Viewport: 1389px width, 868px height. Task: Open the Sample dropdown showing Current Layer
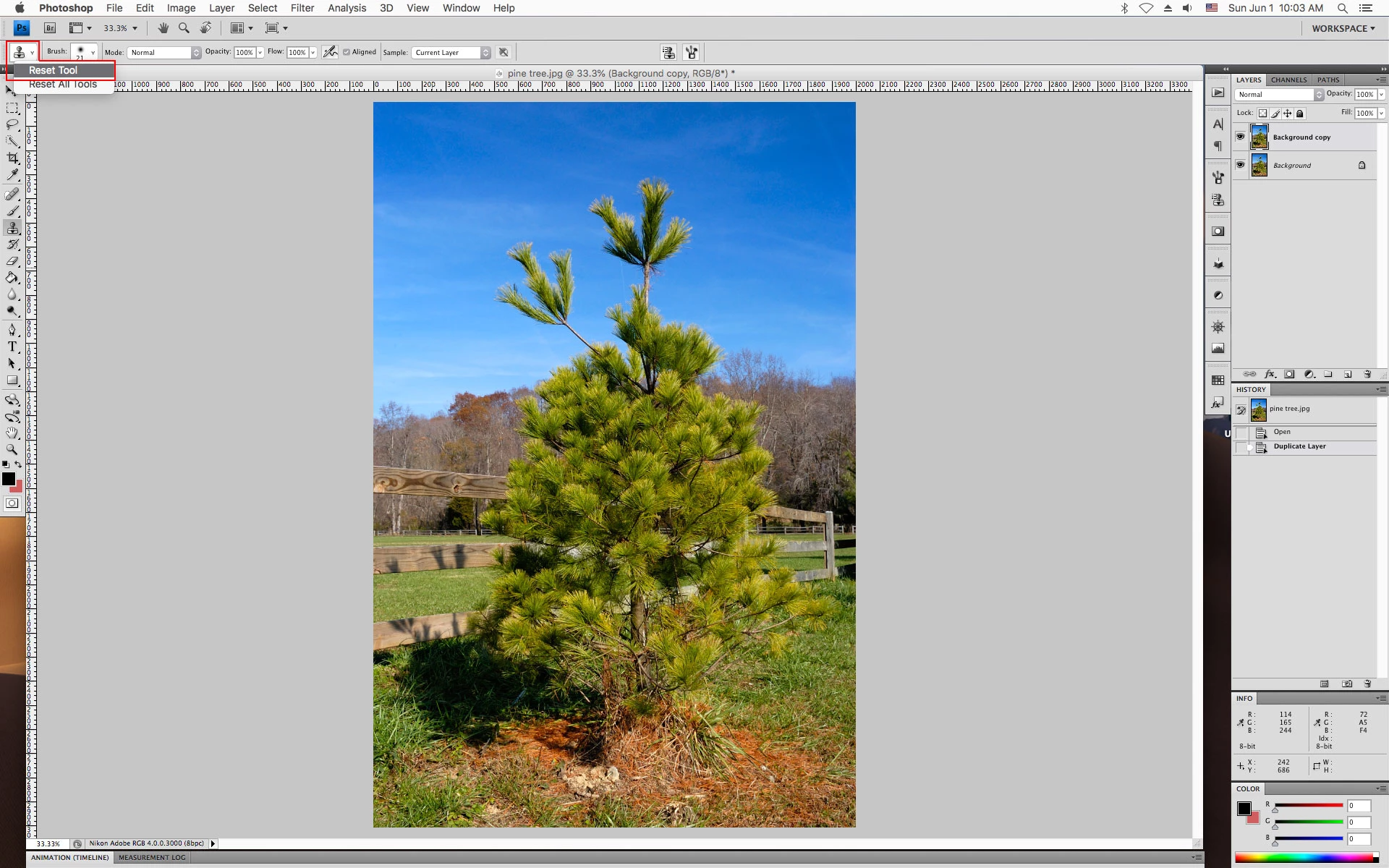point(451,52)
